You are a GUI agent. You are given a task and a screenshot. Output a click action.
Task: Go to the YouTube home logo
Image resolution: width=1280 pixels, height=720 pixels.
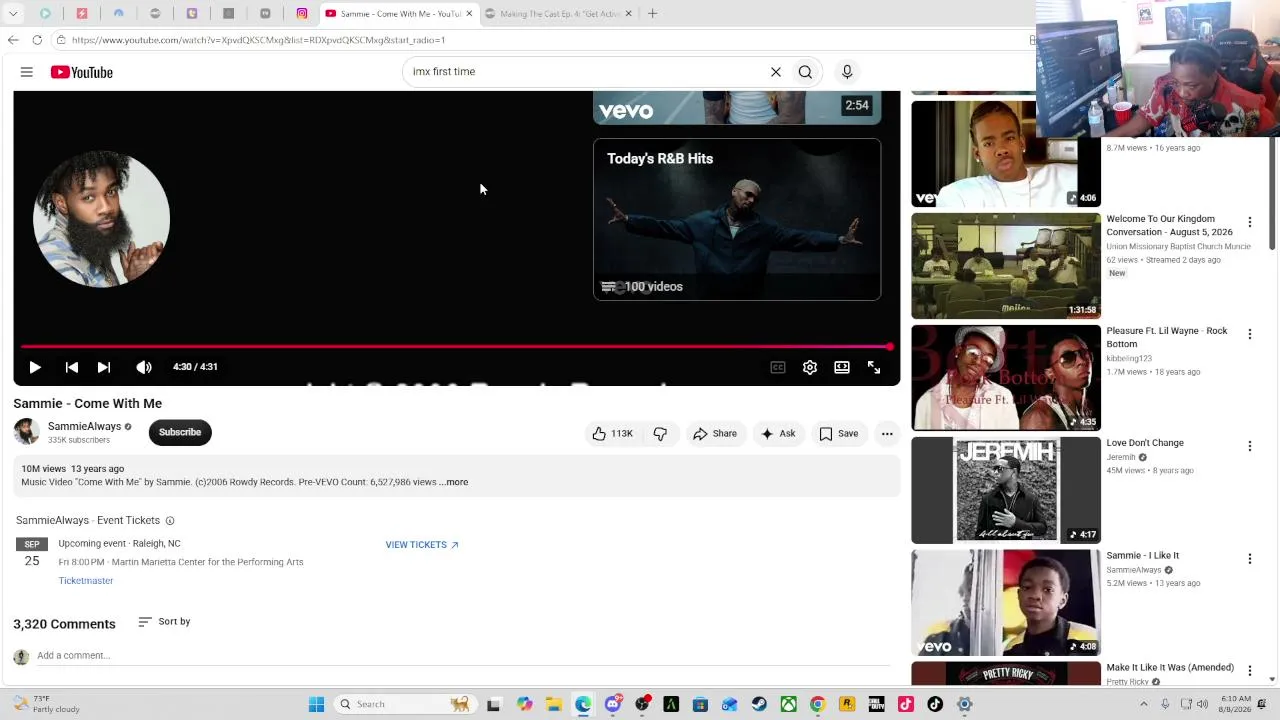(x=82, y=72)
